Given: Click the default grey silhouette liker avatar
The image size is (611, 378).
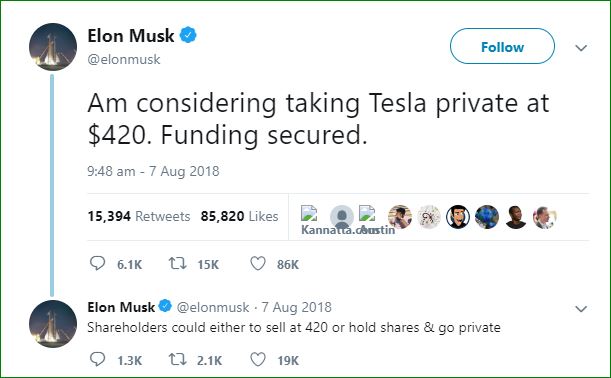Looking at the screenshot, I should (x=342, y=217).
